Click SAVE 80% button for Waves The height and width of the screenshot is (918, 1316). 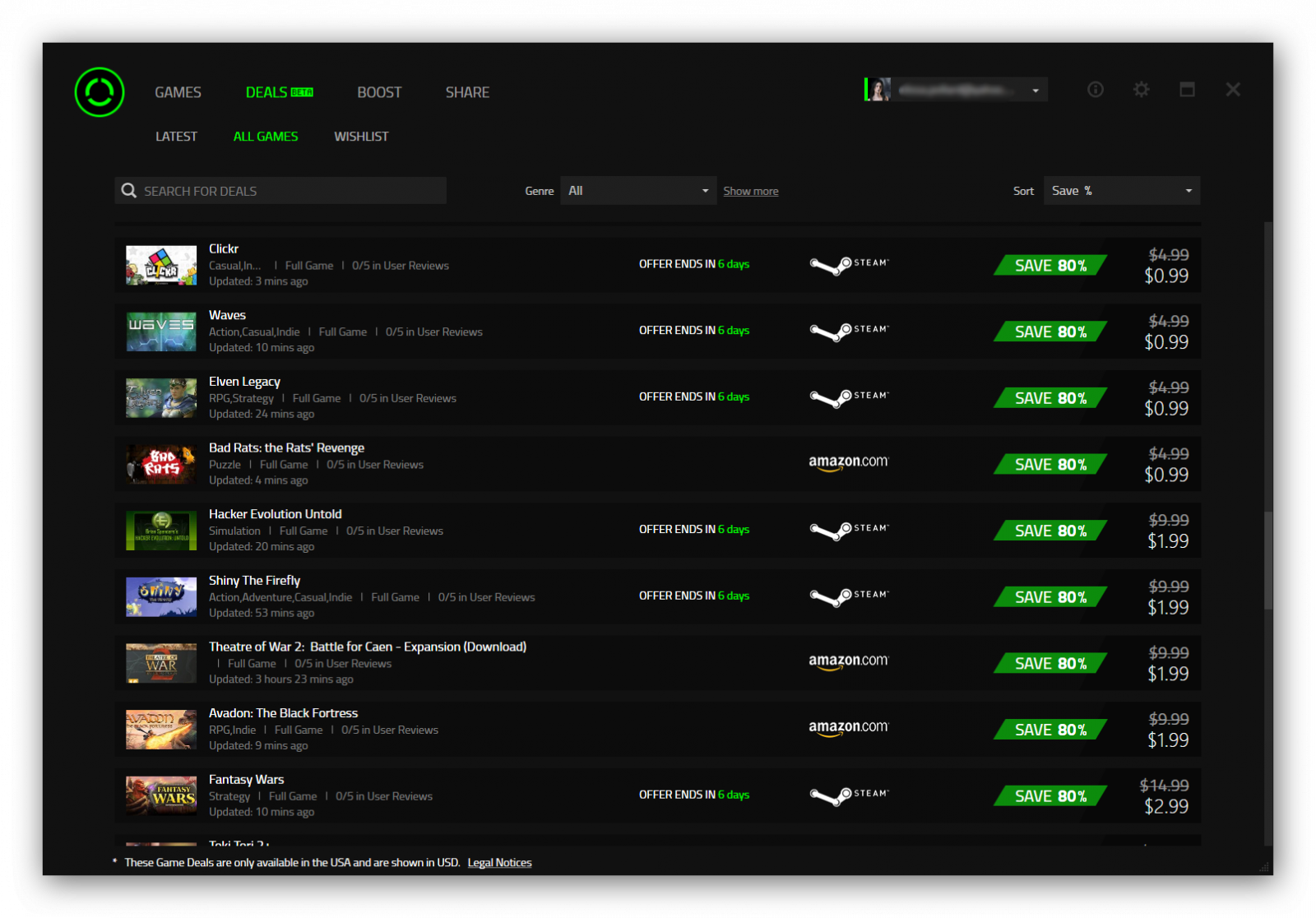[x=1050, y=331]
